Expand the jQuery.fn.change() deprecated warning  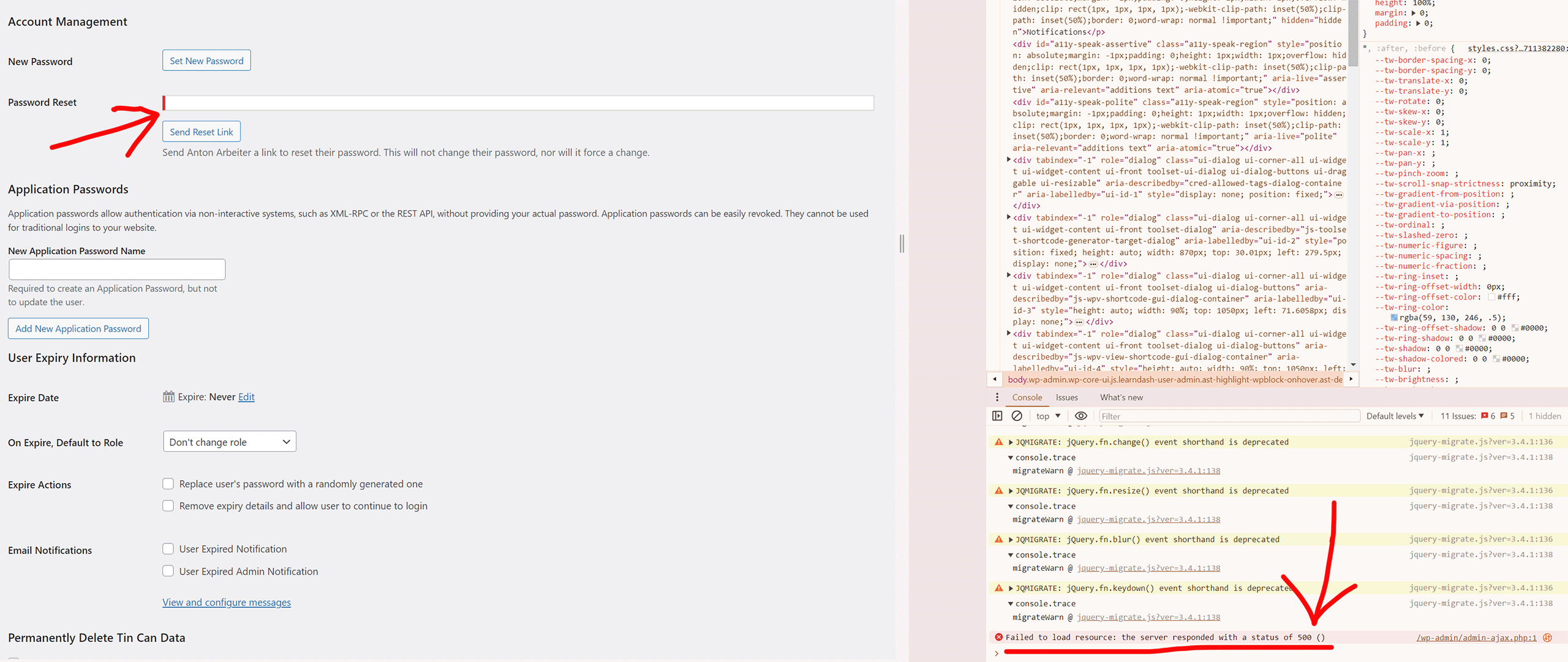(x=1011, y=442)
